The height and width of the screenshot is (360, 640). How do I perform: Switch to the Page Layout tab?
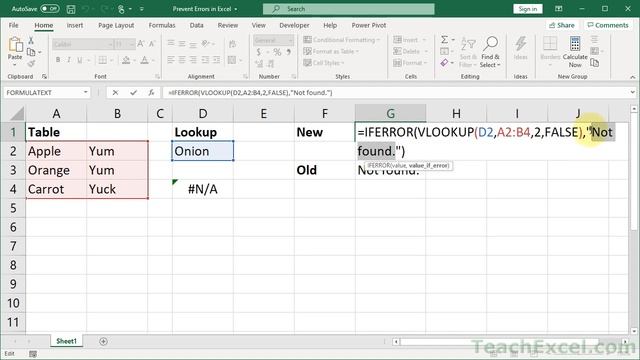pyautogui.click(x=116, y=25)
